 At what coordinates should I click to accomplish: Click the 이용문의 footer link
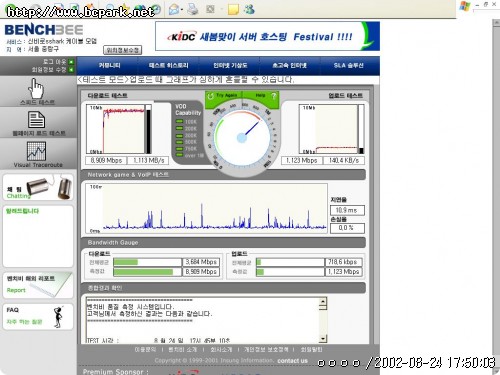(145, 350)
